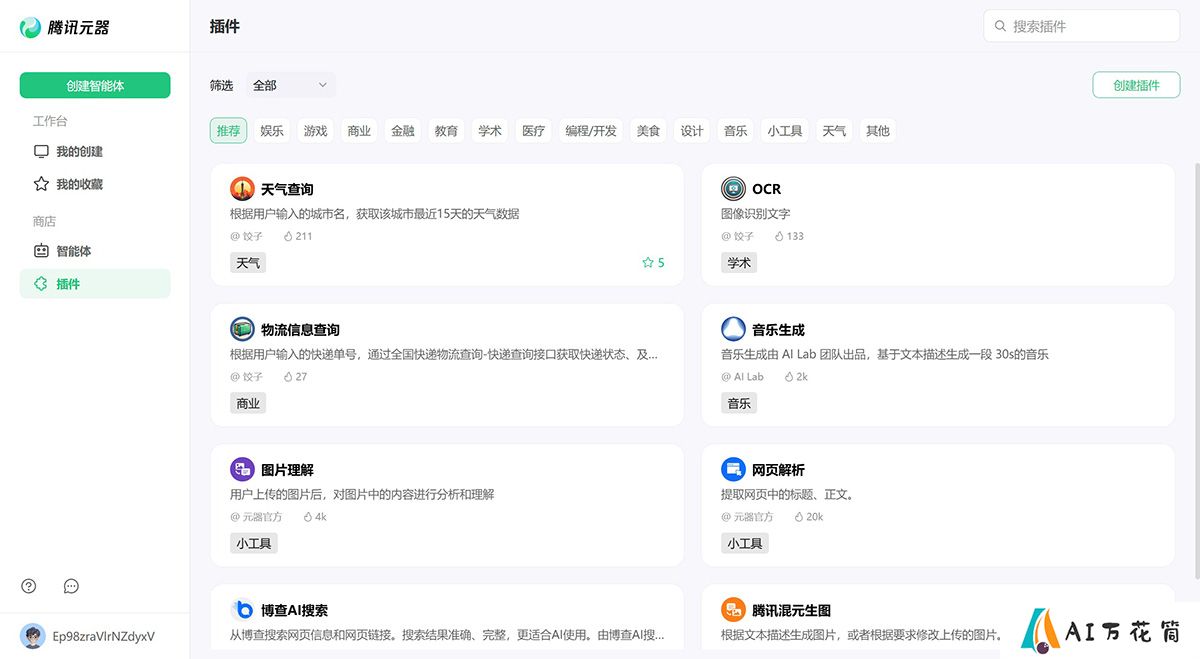Click the 小工具 tag on 图片理解 card
1200x659 pixels.
coord(254,543)
